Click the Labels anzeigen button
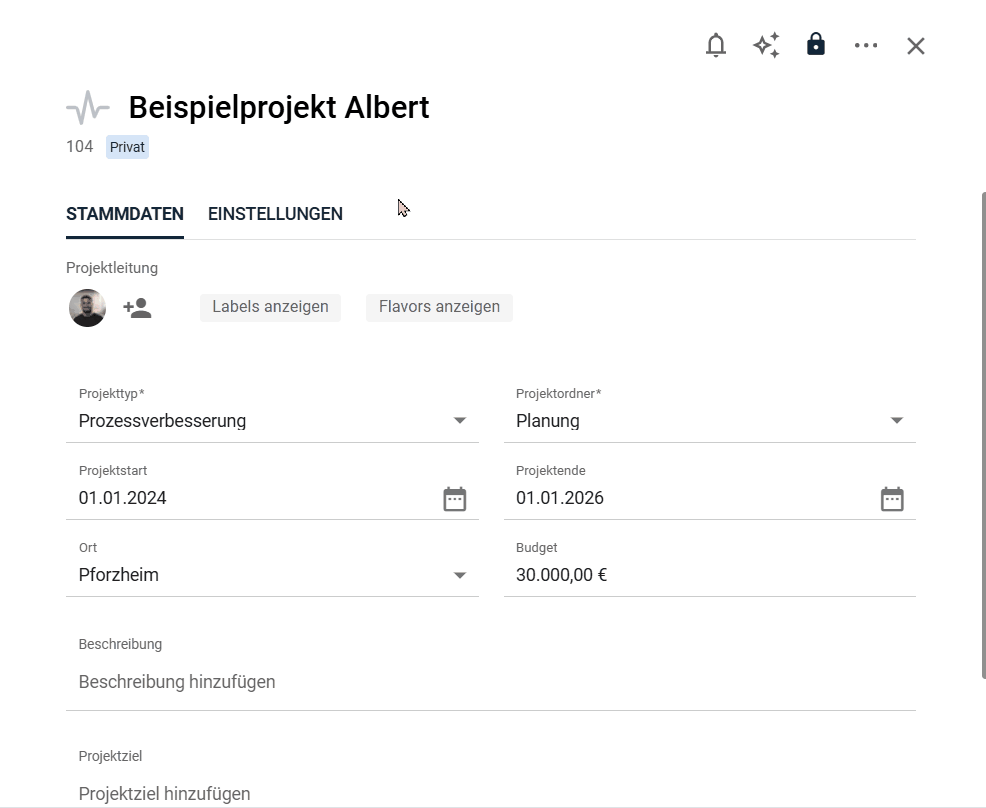 tap(270, 307)
